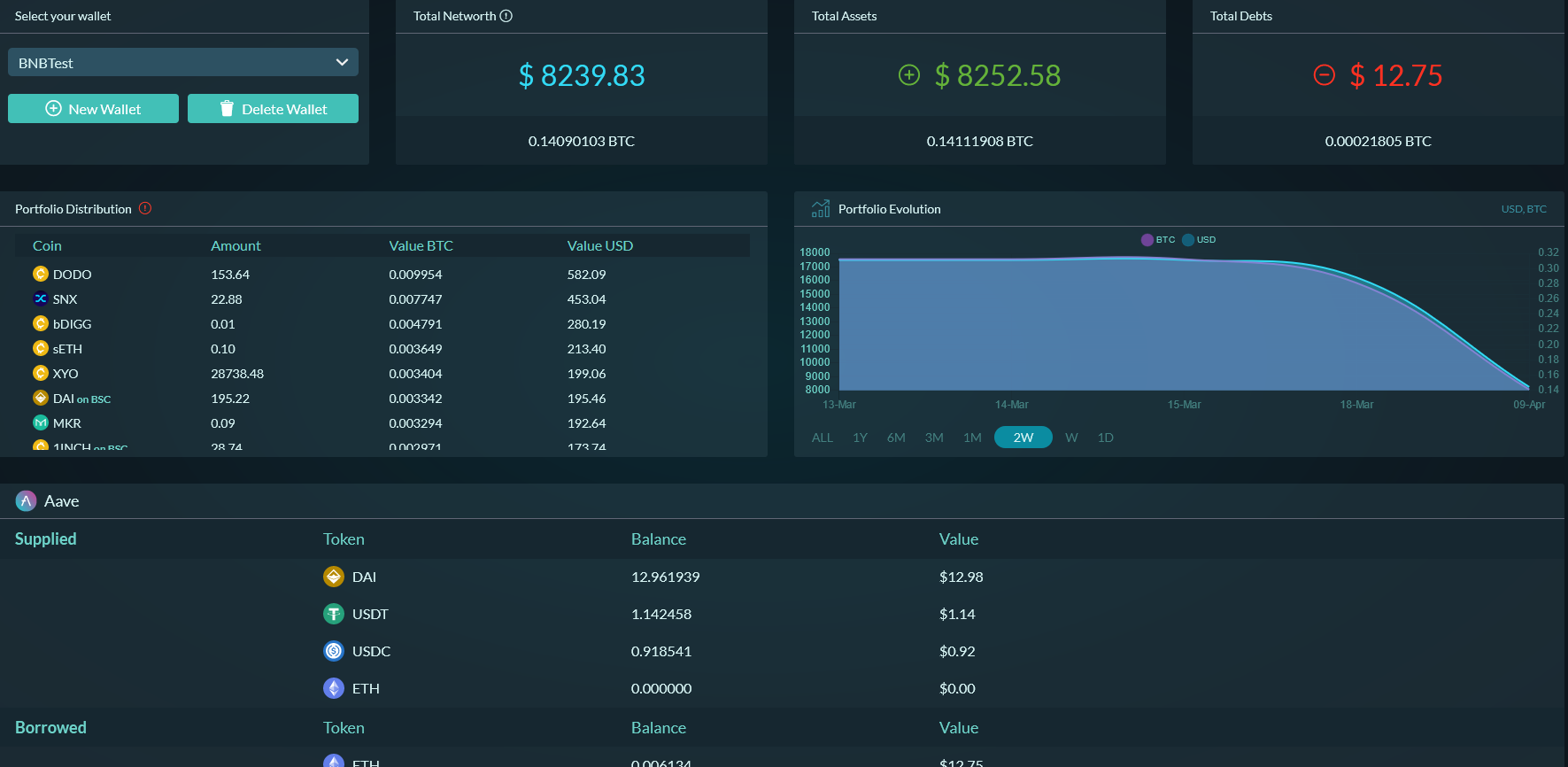Click the net worth value $ 8239.83
Viewport: 1568px width, 767px height.
pos(582,75)
